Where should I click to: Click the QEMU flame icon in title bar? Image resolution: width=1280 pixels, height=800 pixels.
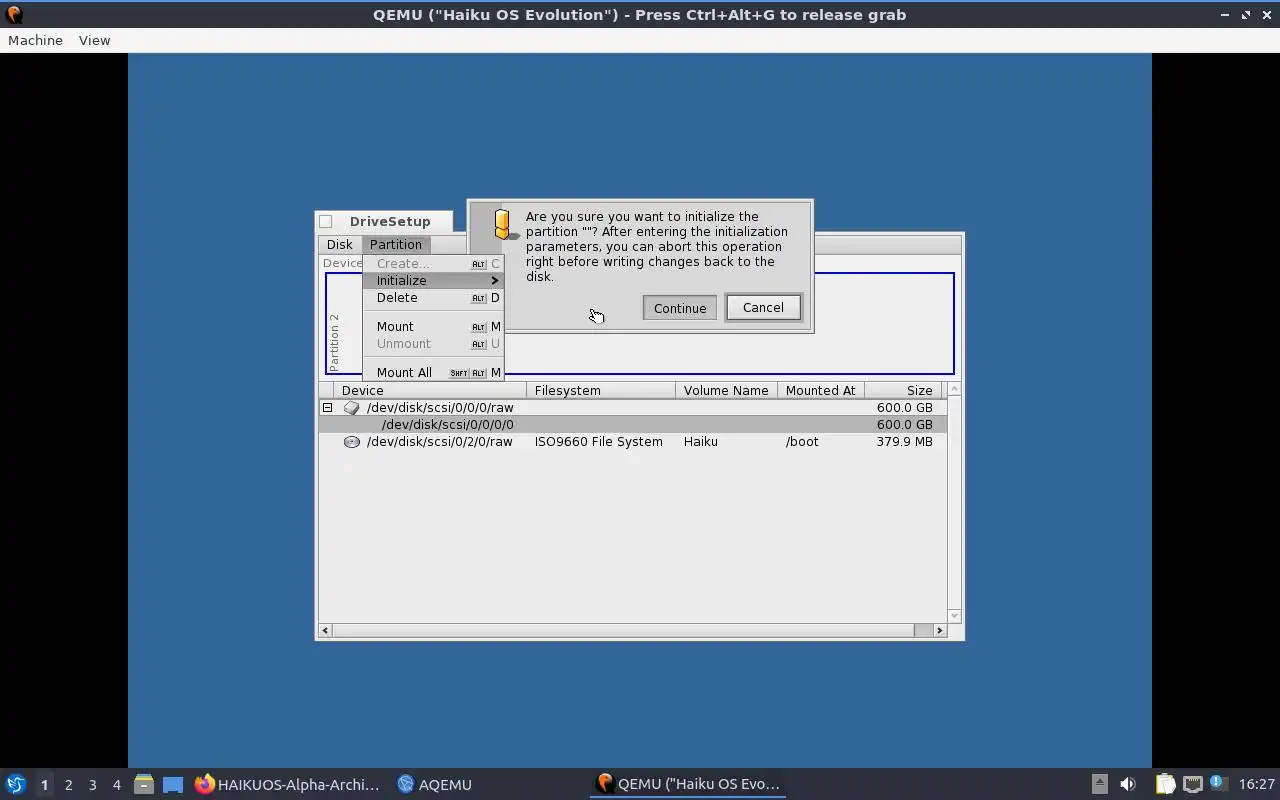coord(14,15)
